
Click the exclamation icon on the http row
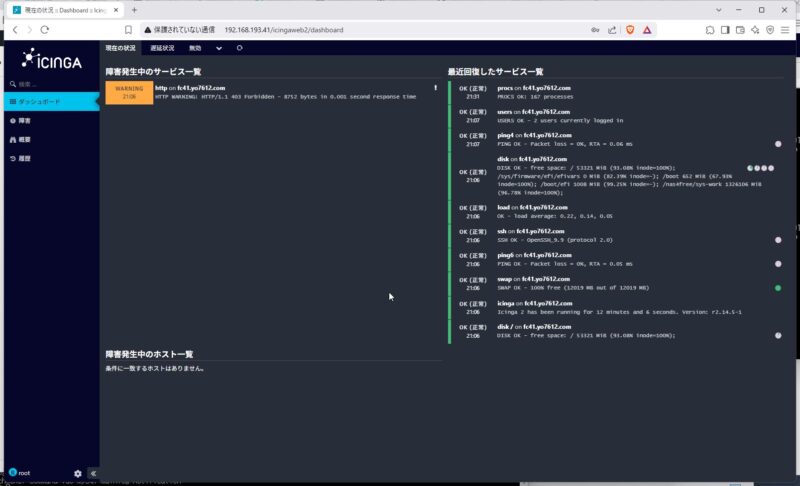435,88
